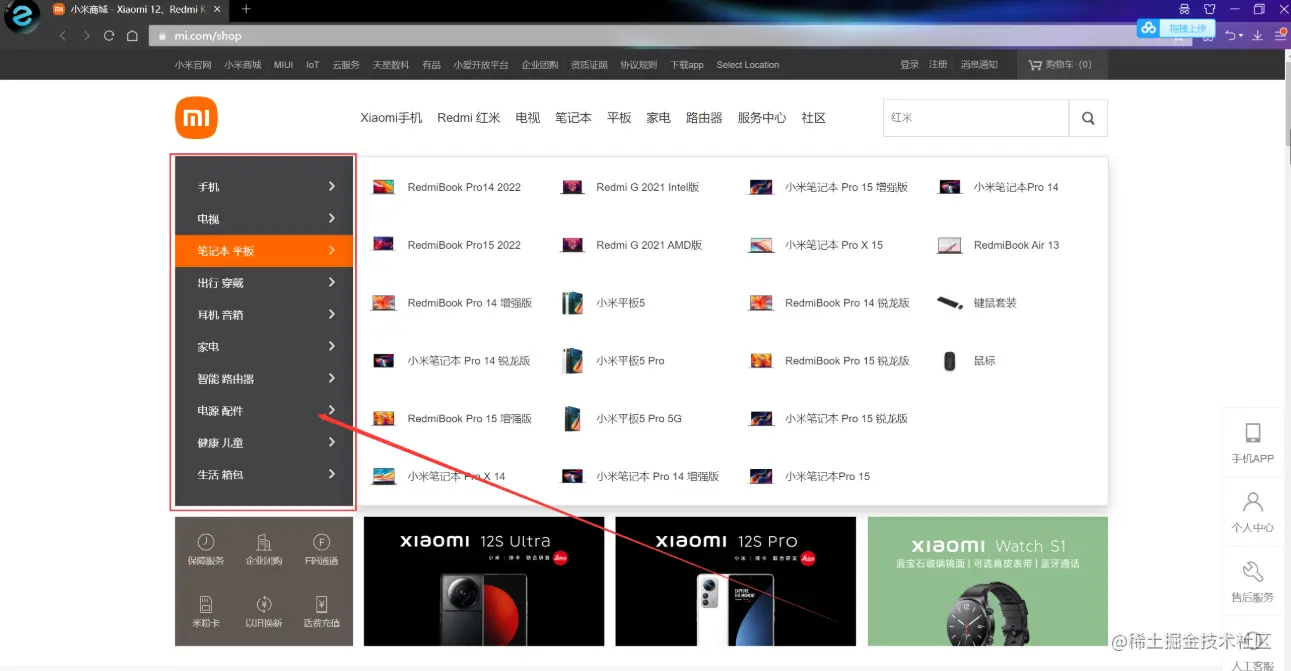Open the 下载app link
Image resolution: width=1291 pixels, height=671 pixels.
tap(687, 65)
